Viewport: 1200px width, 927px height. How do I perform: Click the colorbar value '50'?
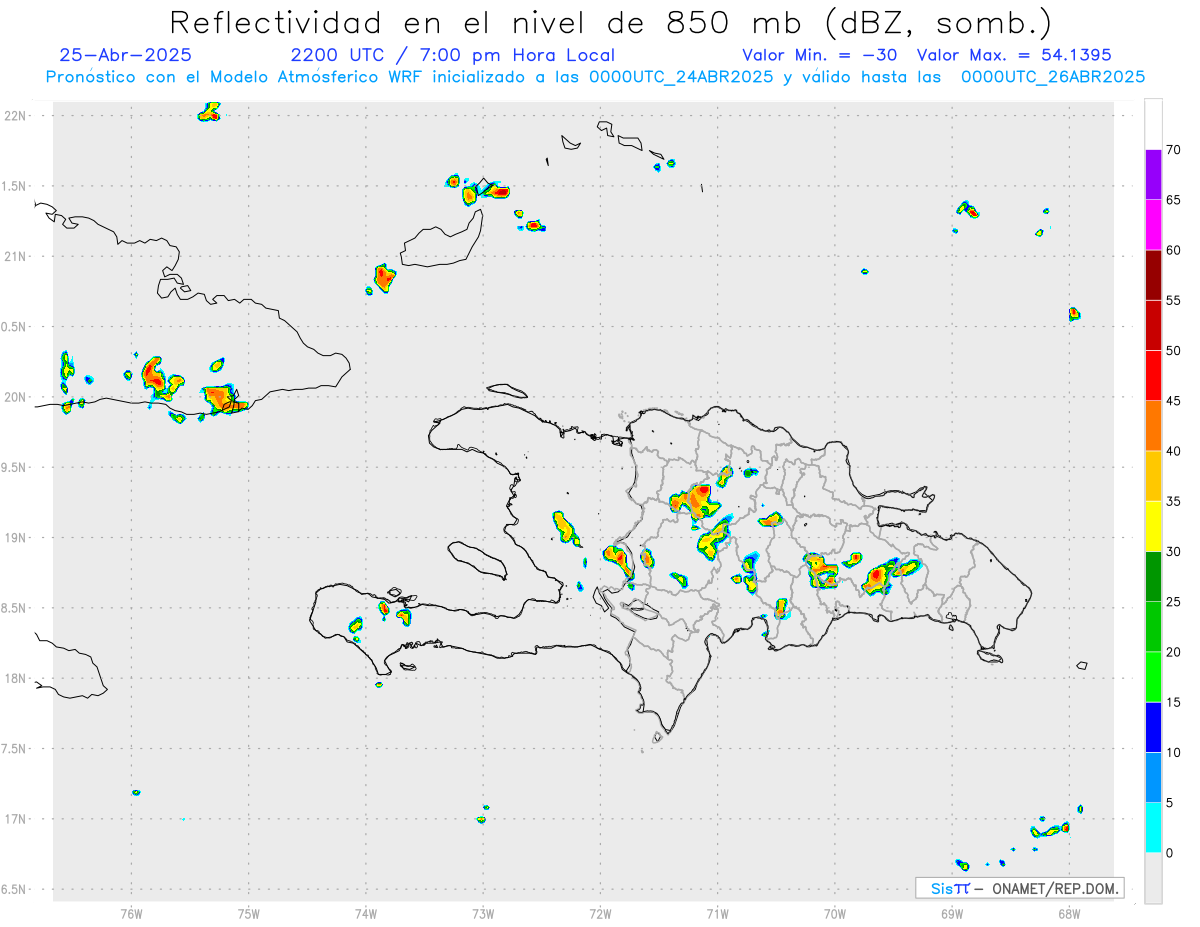click(x=1173, y=351)
